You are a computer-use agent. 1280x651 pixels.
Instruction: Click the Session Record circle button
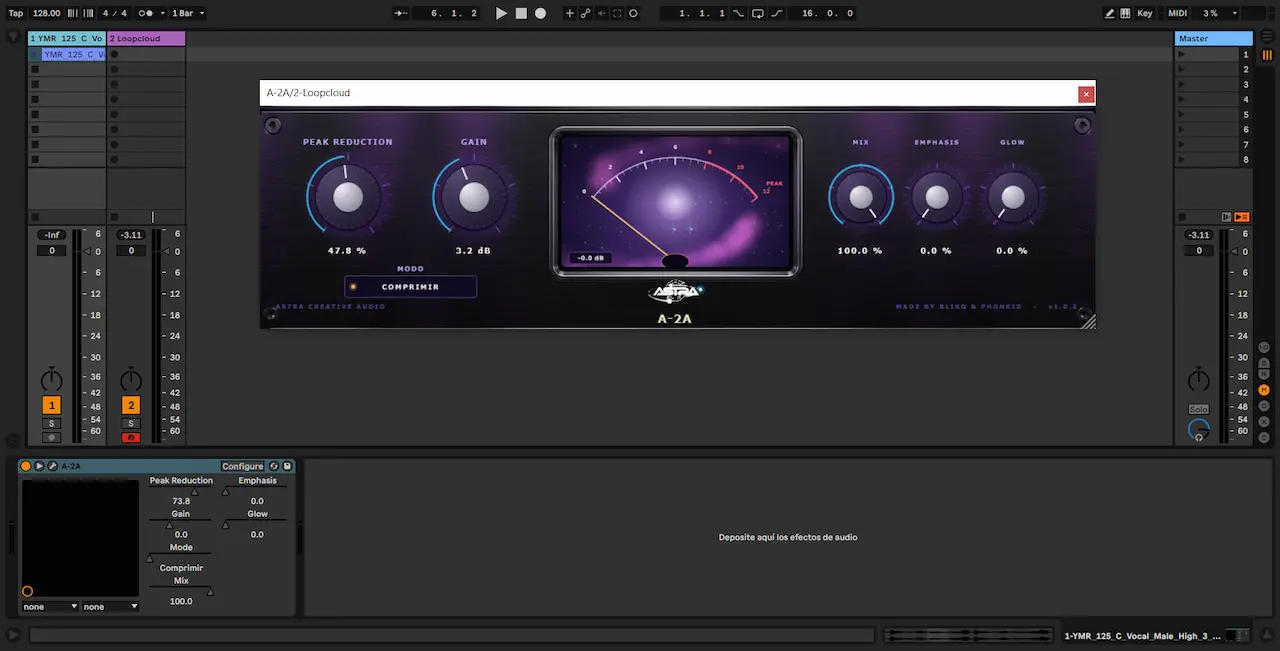coord(633,13)
